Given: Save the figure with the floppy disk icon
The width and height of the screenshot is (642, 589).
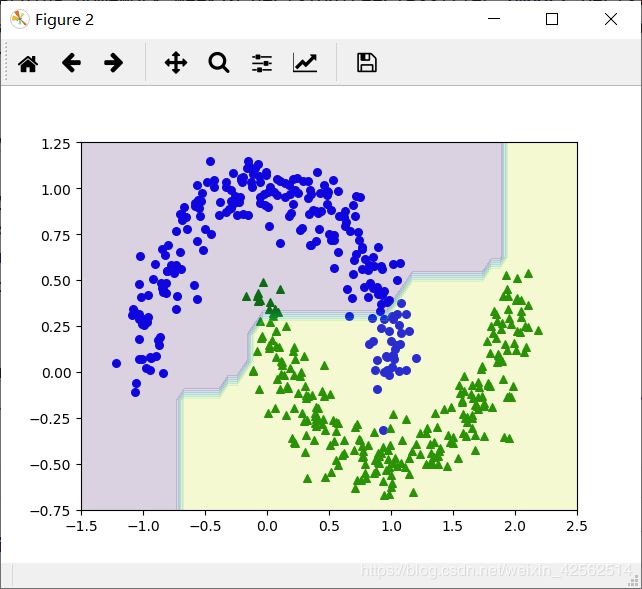Looking at the screenshot, I should (x=367, y=63).
